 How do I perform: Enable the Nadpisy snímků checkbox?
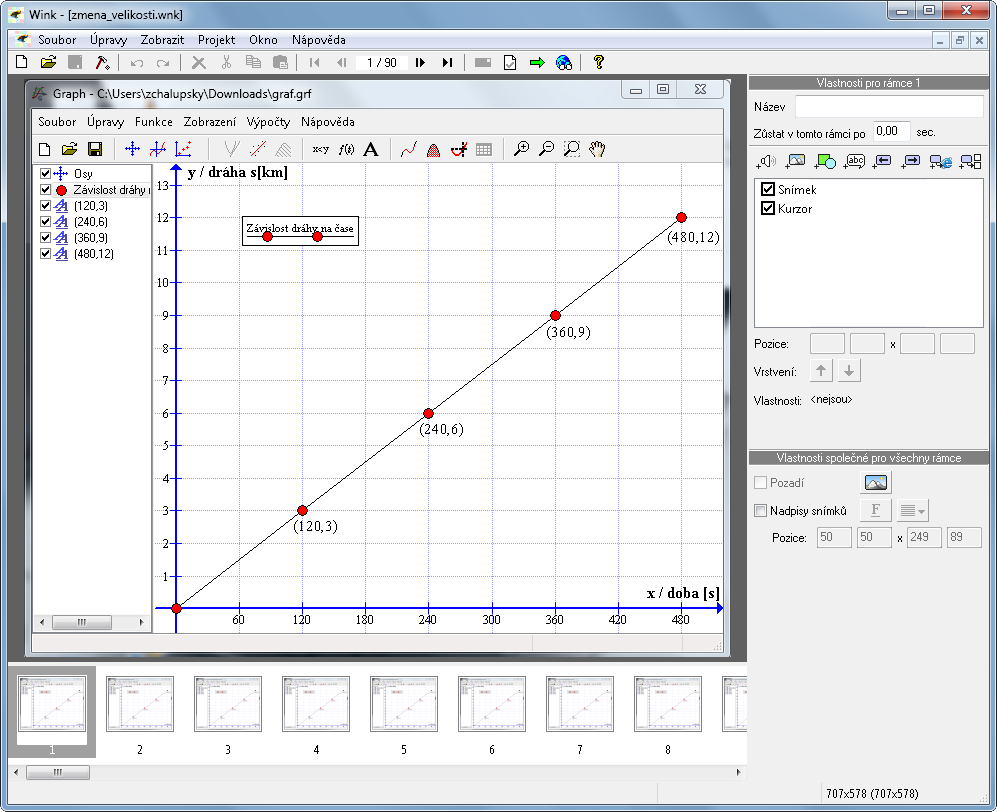760,511
